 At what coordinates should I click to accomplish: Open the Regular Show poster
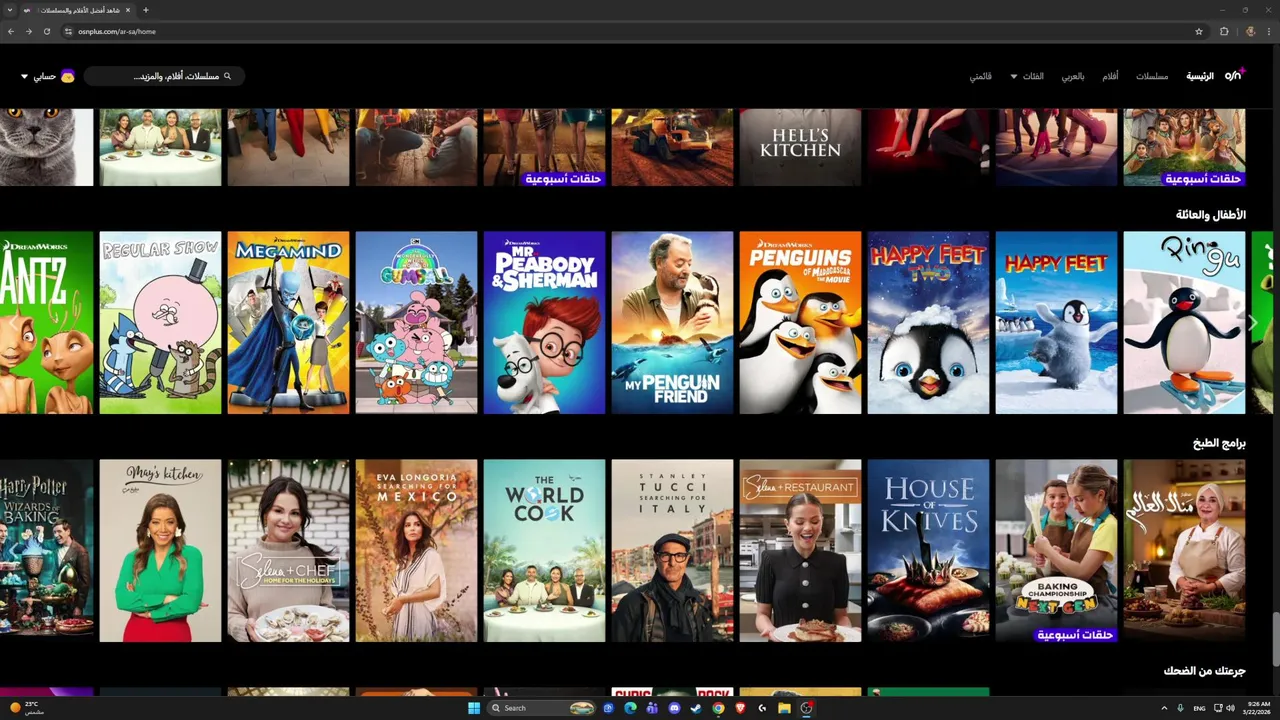click(160, 323)
